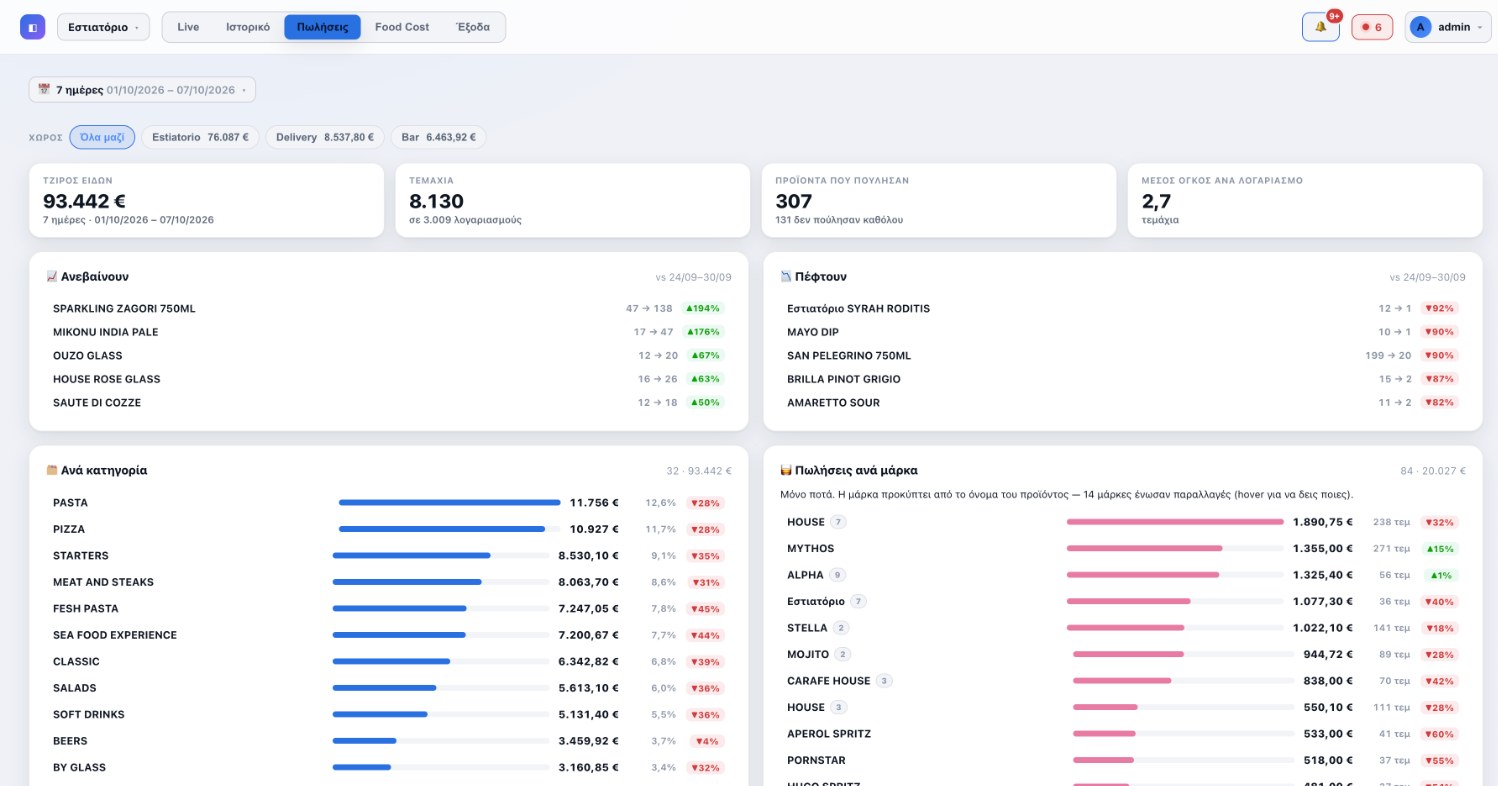Click the AMARETTO SOUR row

pos(1122,402)
